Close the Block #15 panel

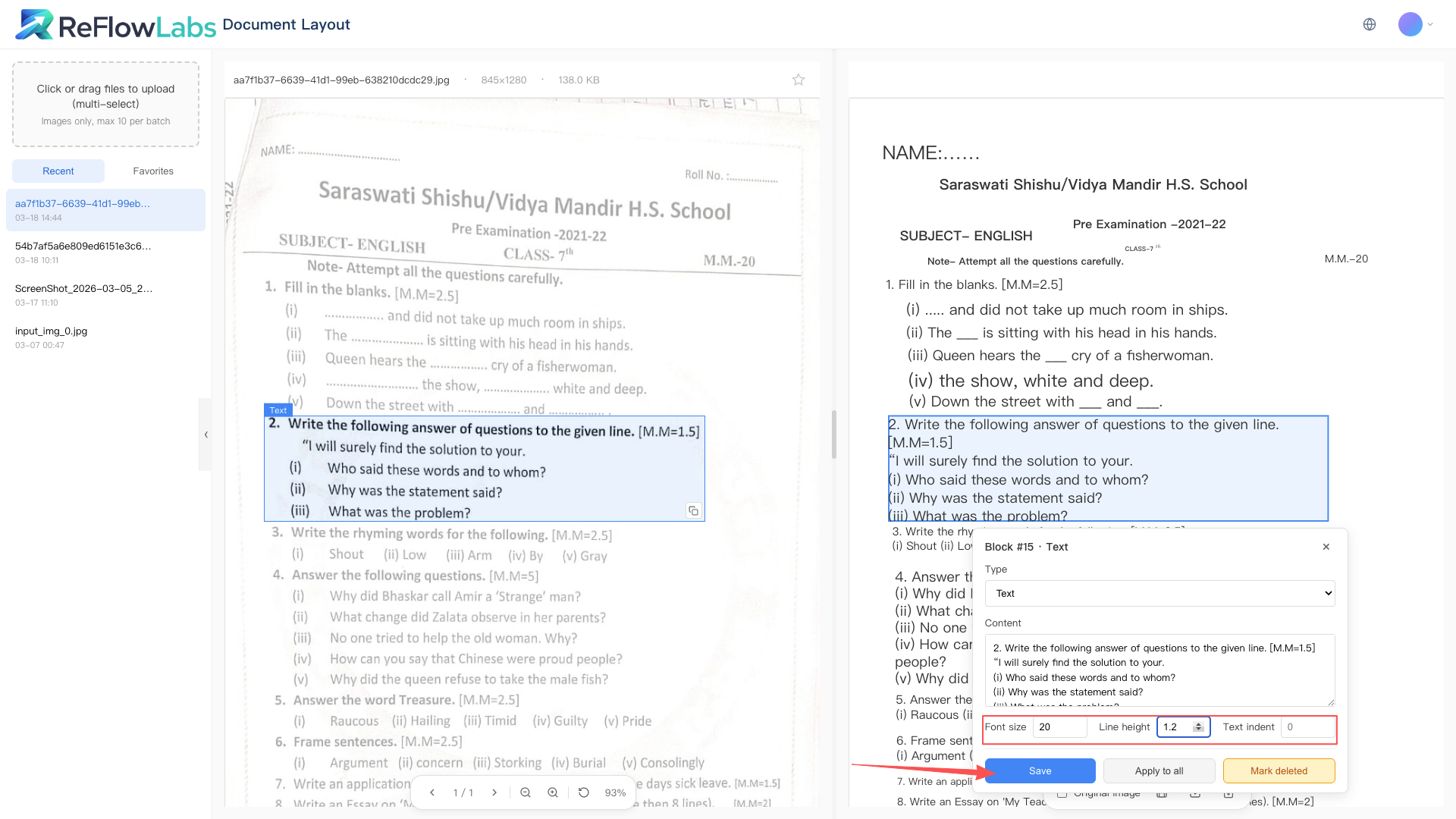coord(1326,547)
